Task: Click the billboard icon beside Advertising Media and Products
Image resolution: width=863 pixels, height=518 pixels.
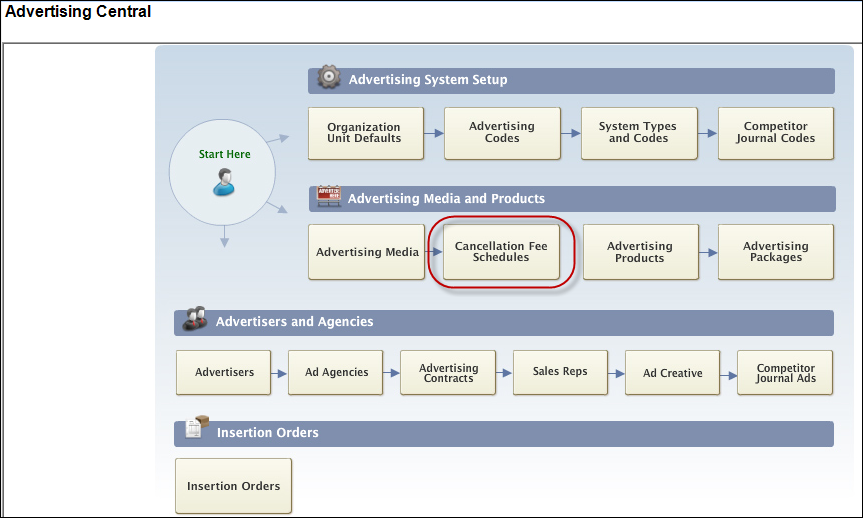Action: click(x=329, y=196)
